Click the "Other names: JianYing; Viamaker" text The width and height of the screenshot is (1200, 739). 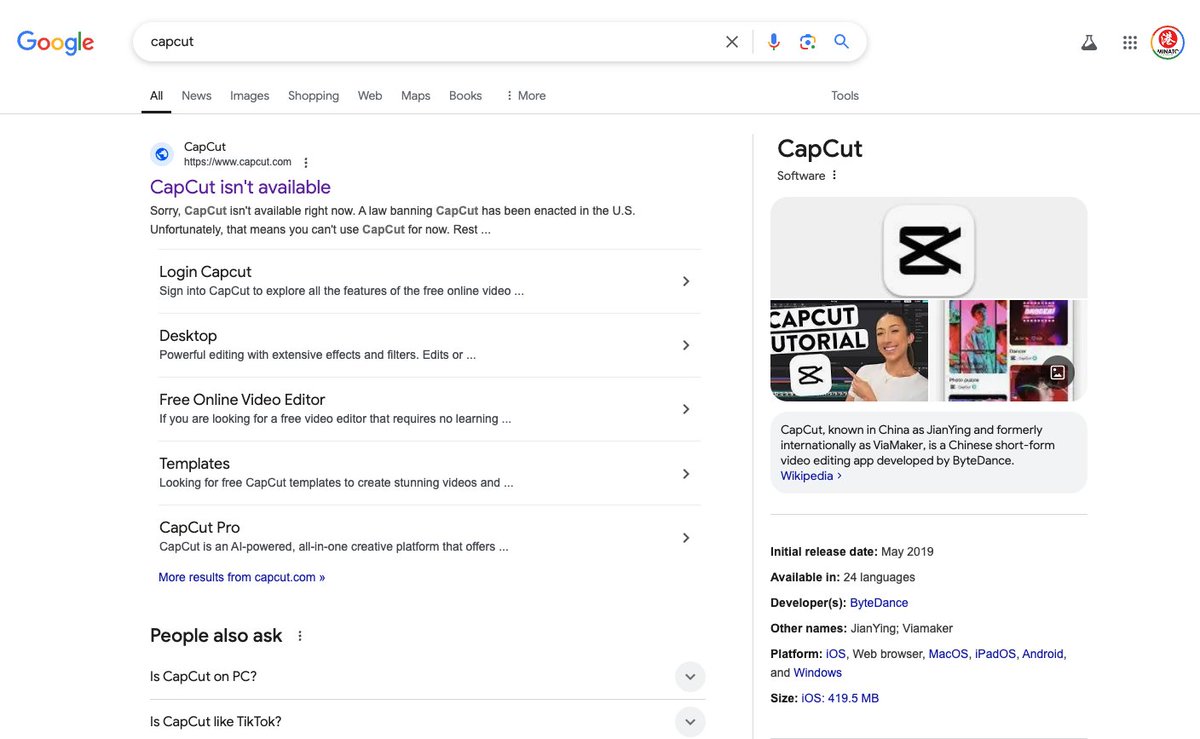point(862,629)
